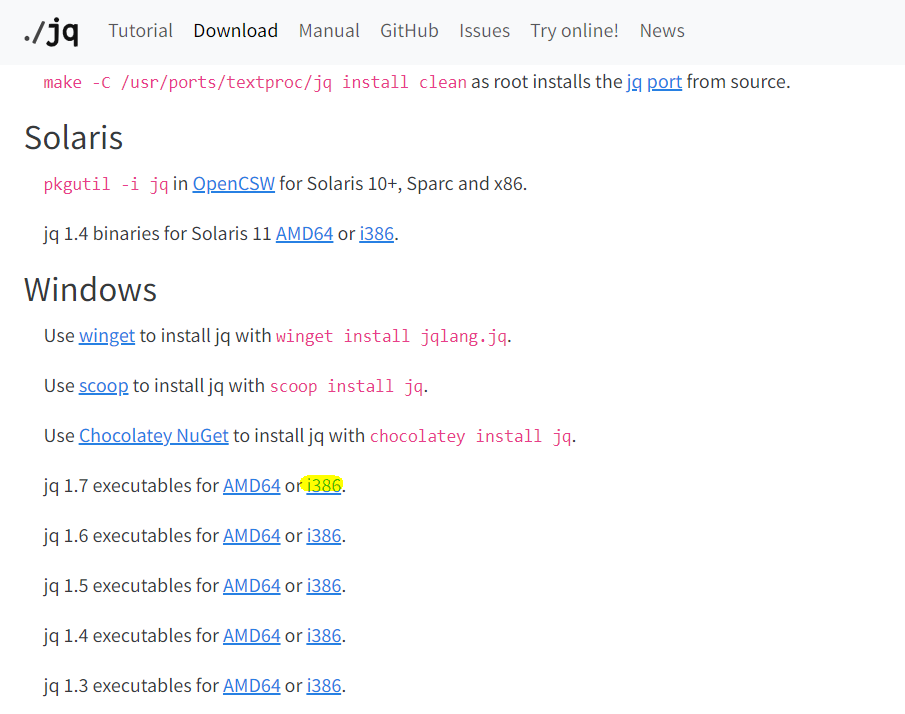Open the News nav item
Viewport: 905px width, 714px height.
(662, 31)
